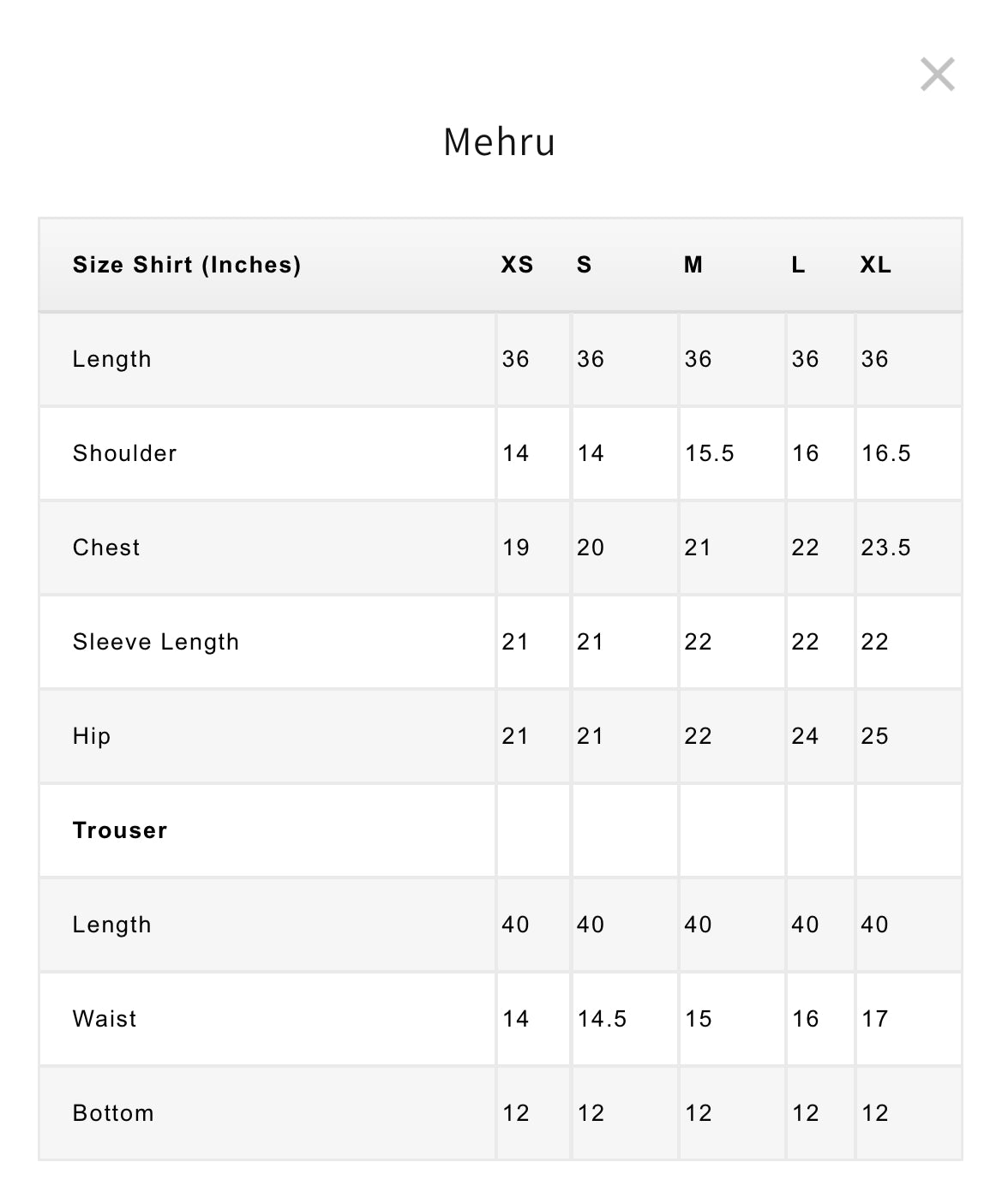Click the Bottom row label
Viewport: 1008px width, 1204px height.
coord(113,1113)
